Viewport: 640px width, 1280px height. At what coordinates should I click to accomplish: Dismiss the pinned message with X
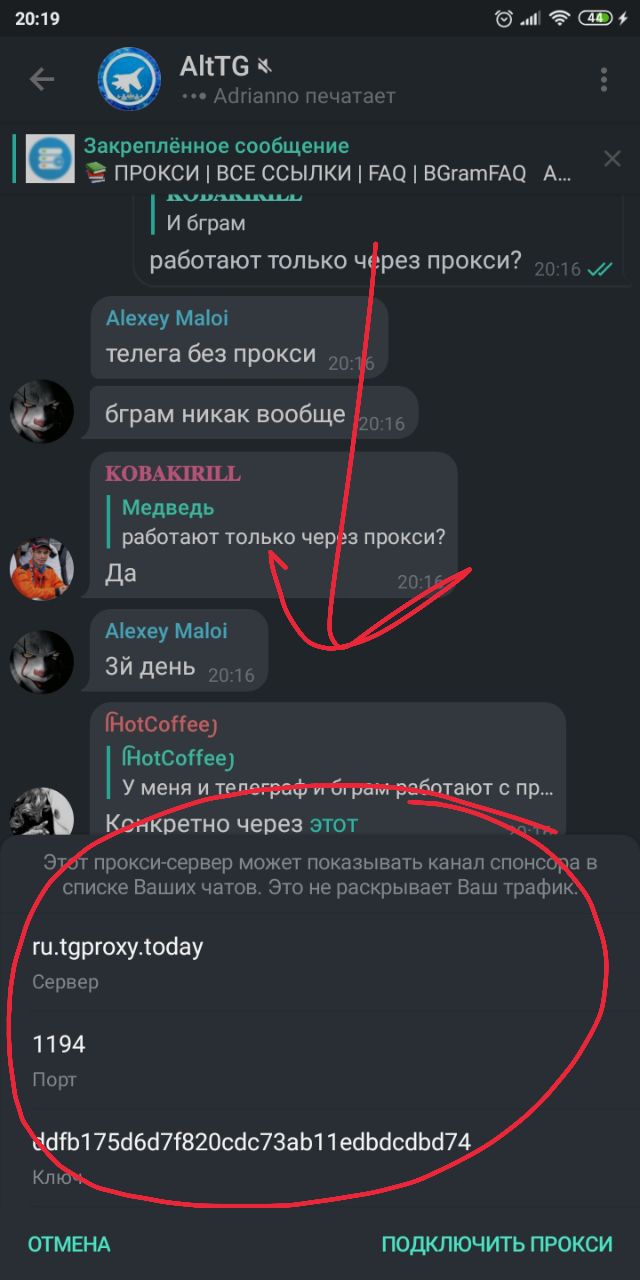[612, 158]
